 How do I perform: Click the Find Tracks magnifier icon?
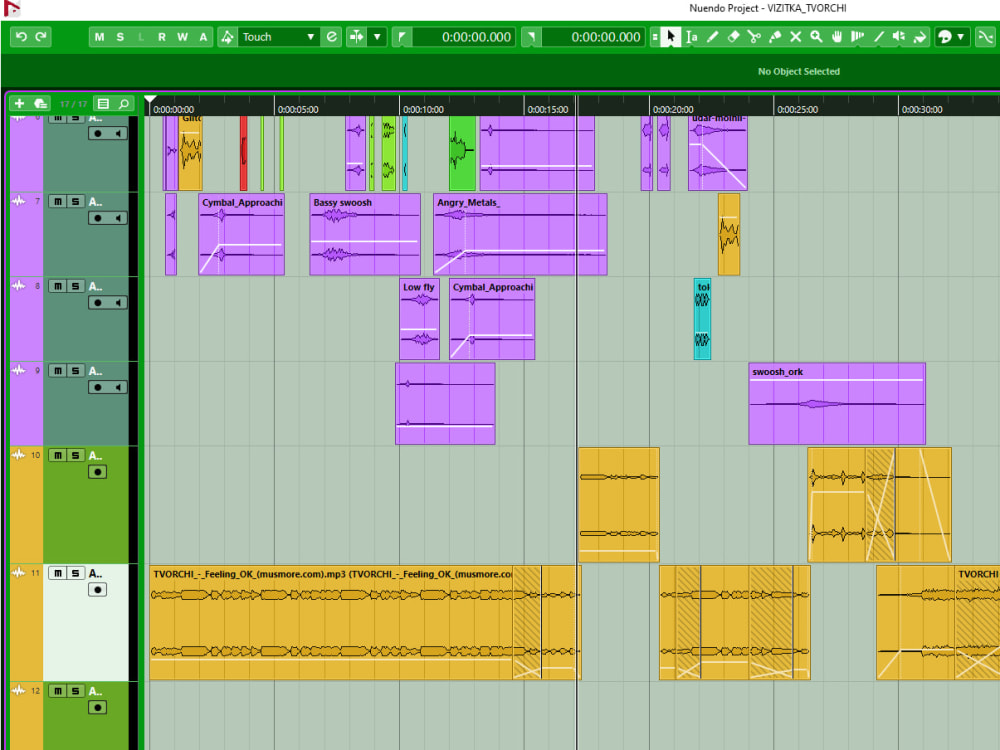[124, 103]
